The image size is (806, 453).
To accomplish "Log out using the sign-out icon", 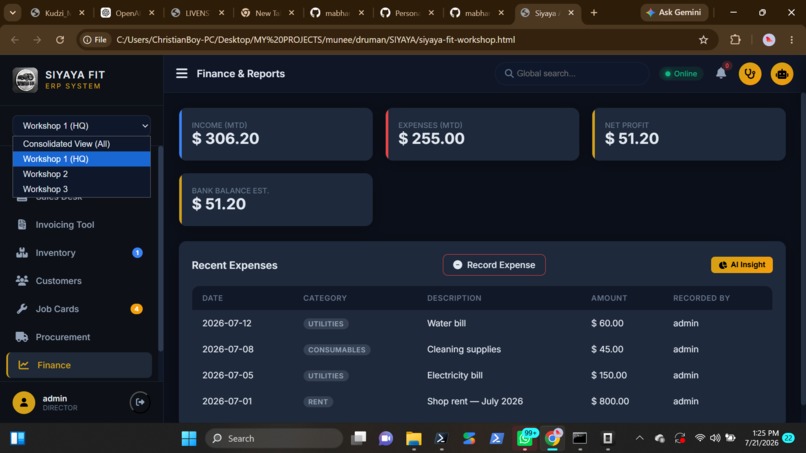I will (140, 402).
